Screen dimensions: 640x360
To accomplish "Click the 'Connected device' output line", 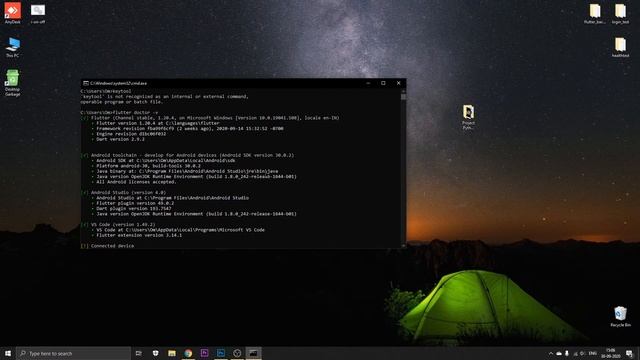I will 108,246.
